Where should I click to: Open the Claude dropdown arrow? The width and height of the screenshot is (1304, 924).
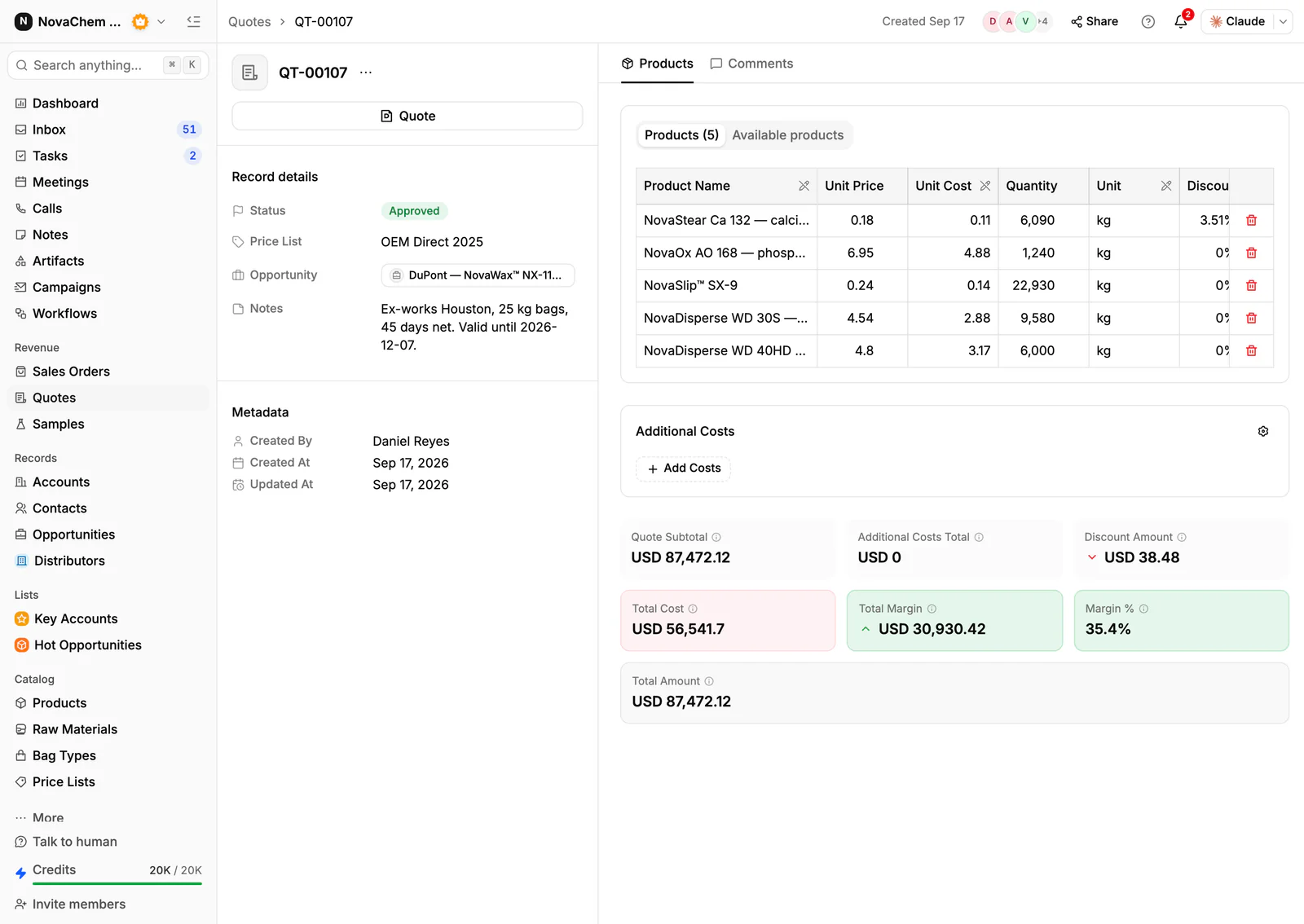pyautogui.click(x=1283, y=22)
